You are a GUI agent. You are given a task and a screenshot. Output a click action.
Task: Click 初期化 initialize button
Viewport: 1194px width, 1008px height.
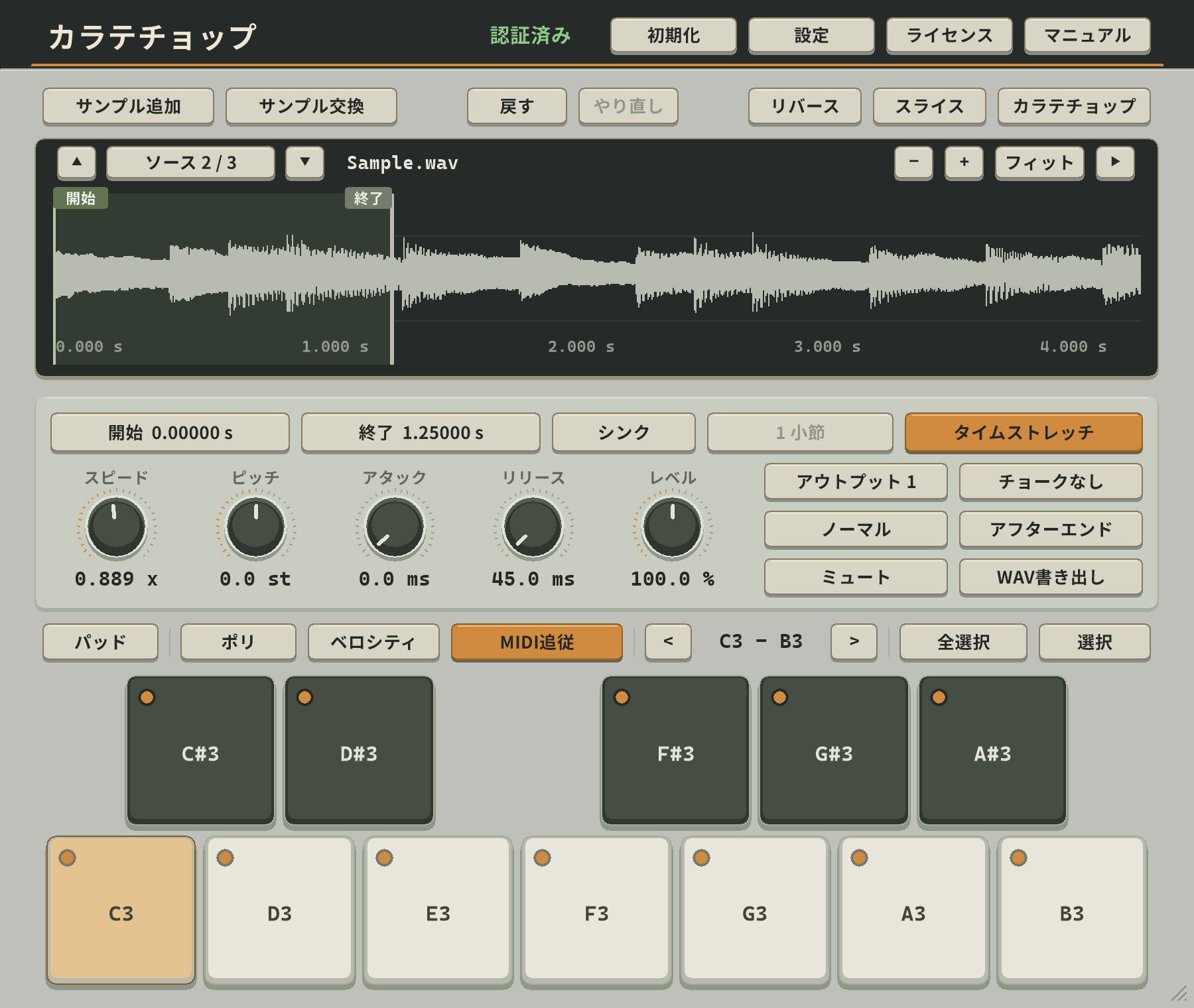(x=673, y=35)
